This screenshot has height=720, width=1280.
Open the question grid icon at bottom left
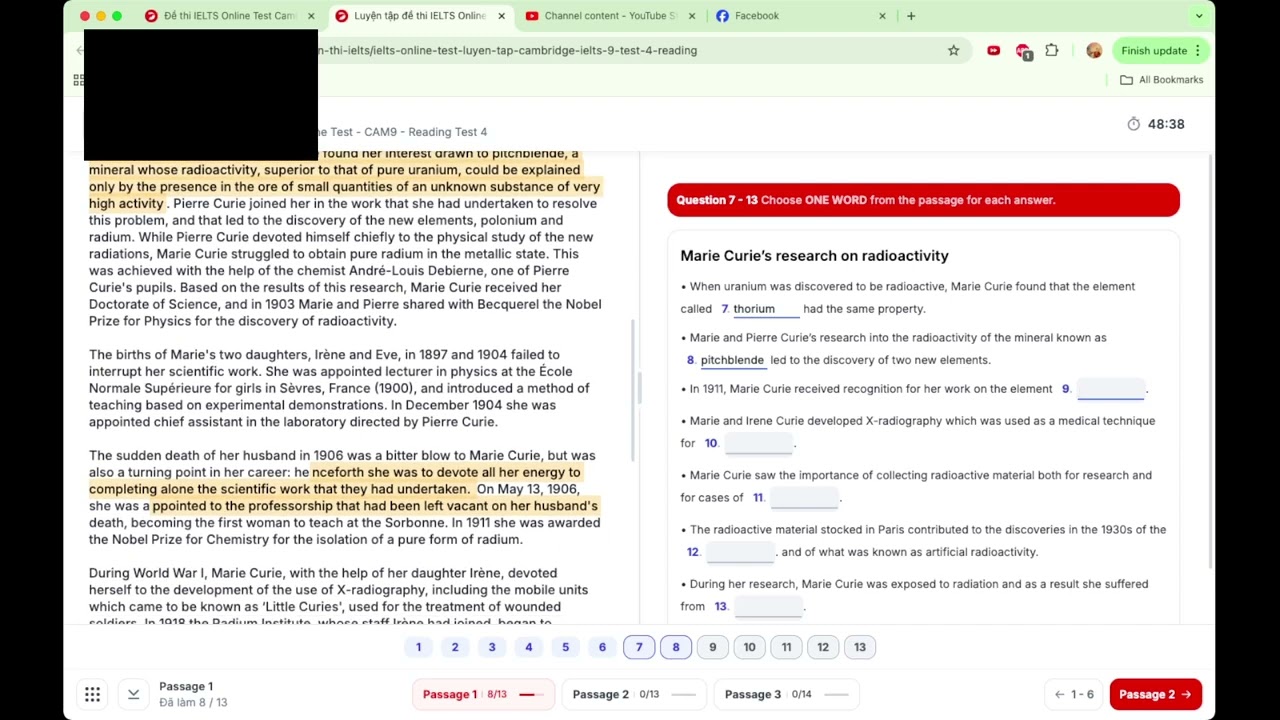click(x=92, y=694)
